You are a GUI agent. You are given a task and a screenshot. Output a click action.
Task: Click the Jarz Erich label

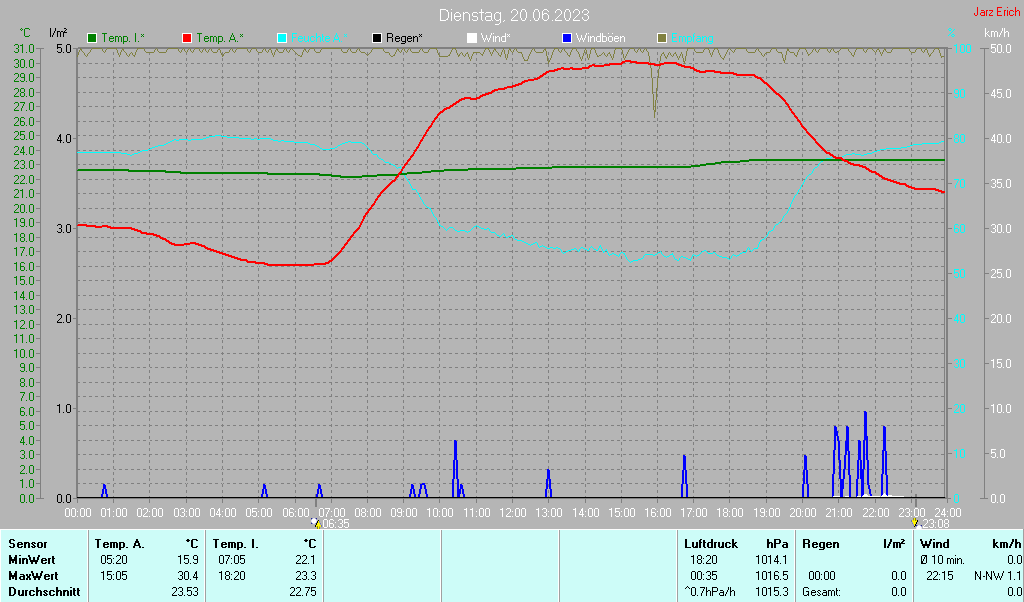tap(996, 12)
